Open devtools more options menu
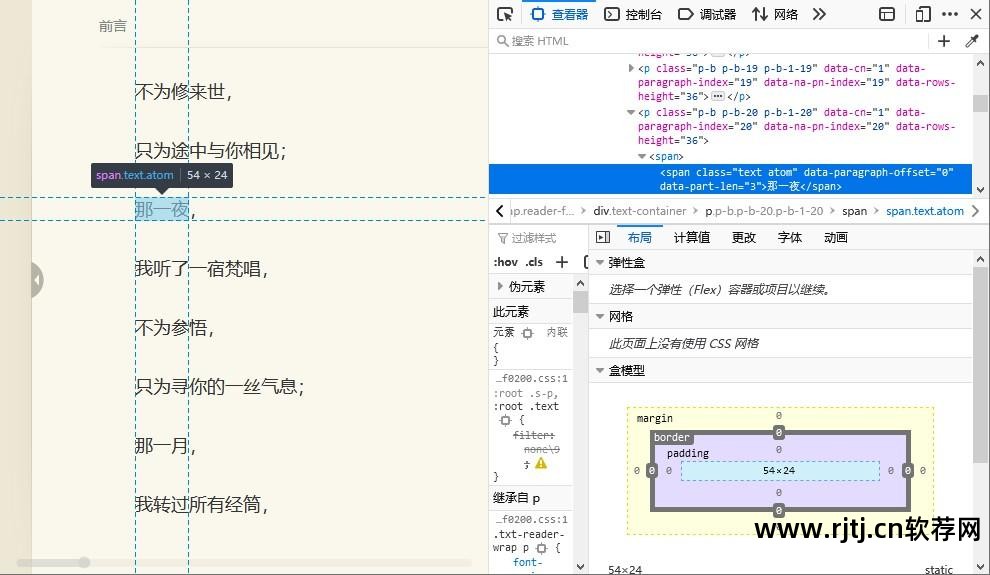 click(x=950, y=15)
